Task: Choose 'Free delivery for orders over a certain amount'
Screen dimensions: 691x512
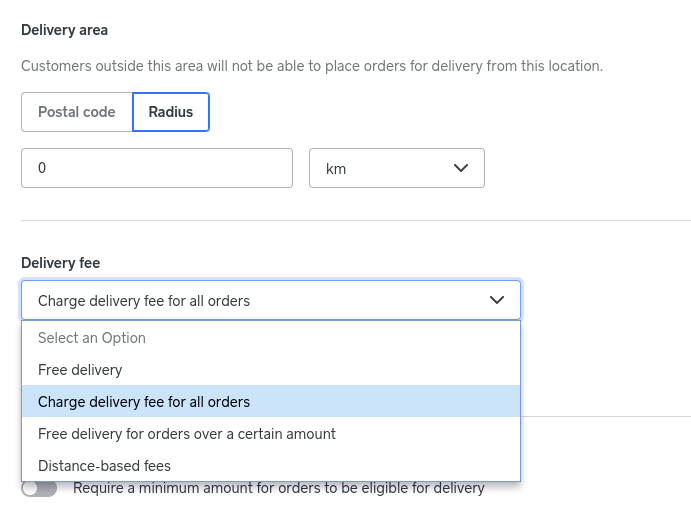Action: [187, 434]
